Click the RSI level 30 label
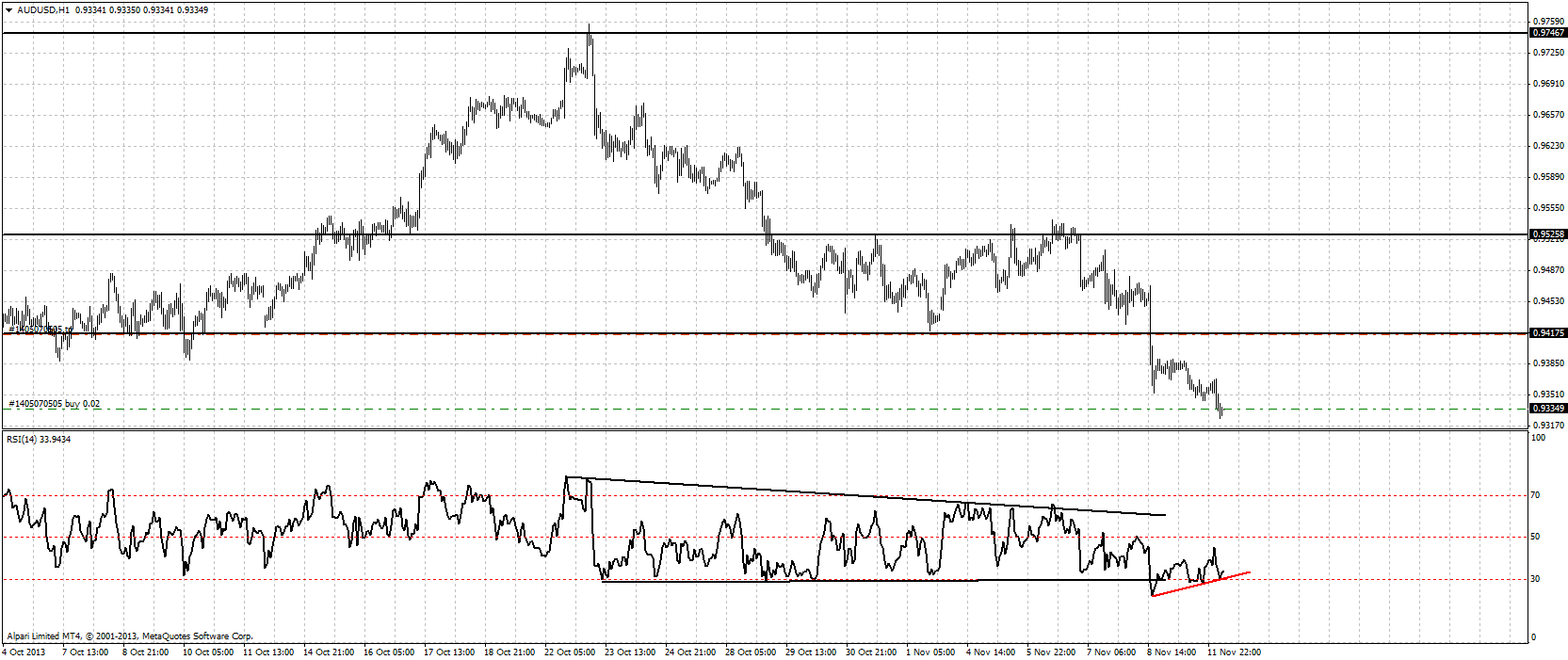 point(1535,579)
